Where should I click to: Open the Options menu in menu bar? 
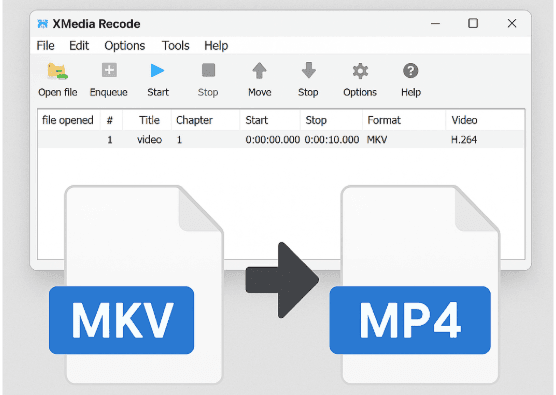pos(124,46)
